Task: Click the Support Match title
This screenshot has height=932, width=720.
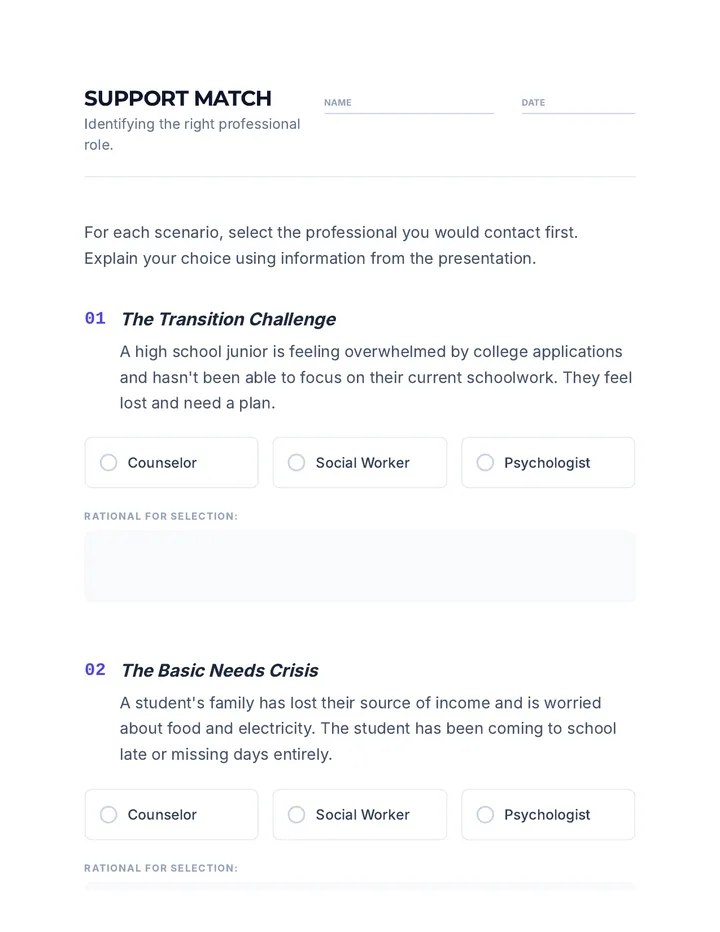Action: [x=178, y=98]
